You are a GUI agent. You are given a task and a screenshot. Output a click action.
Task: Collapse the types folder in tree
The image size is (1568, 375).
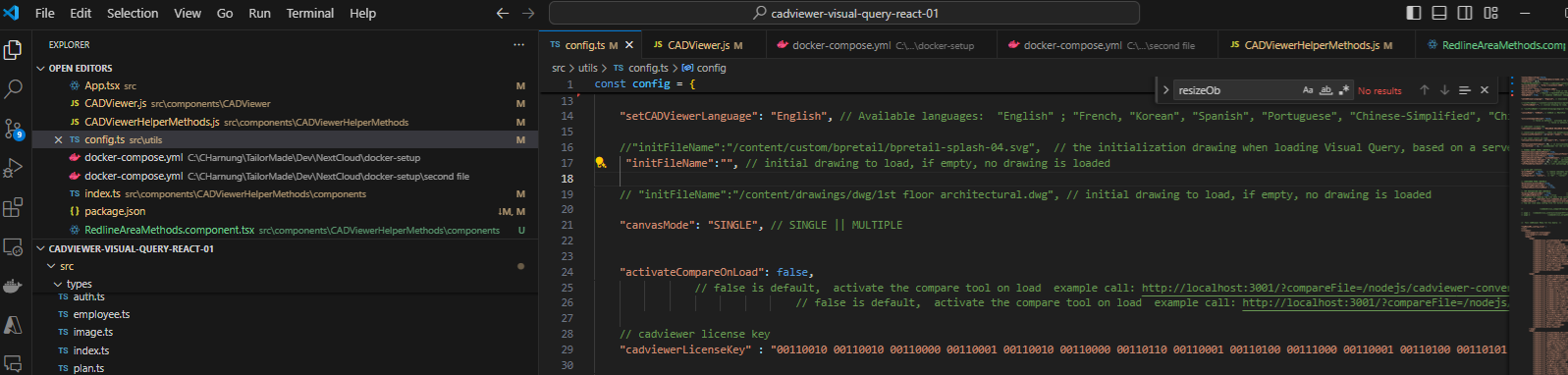[x=285, y=284]
